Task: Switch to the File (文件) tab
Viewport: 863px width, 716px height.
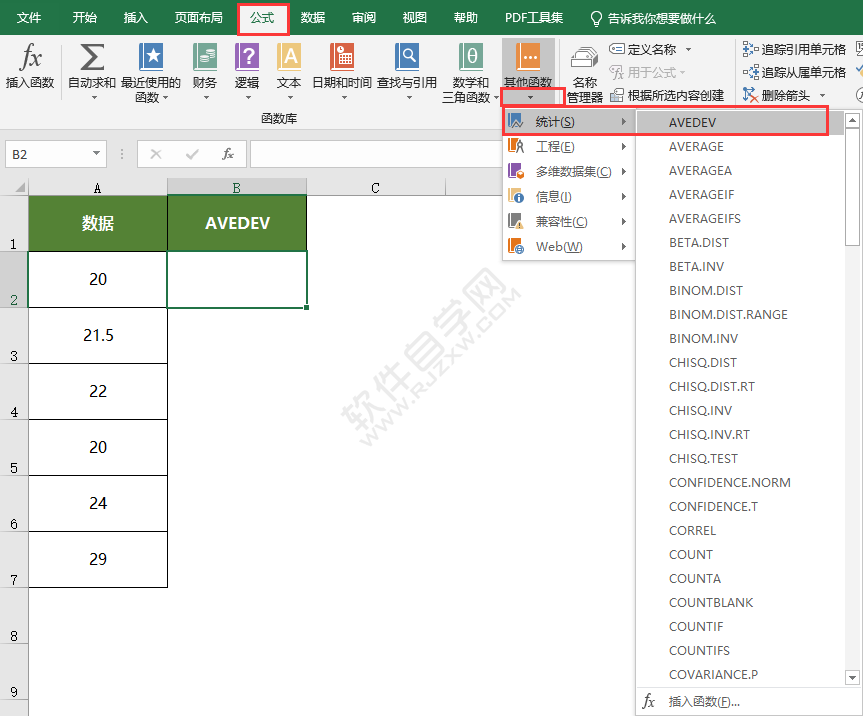Action: tap(29, 18)
